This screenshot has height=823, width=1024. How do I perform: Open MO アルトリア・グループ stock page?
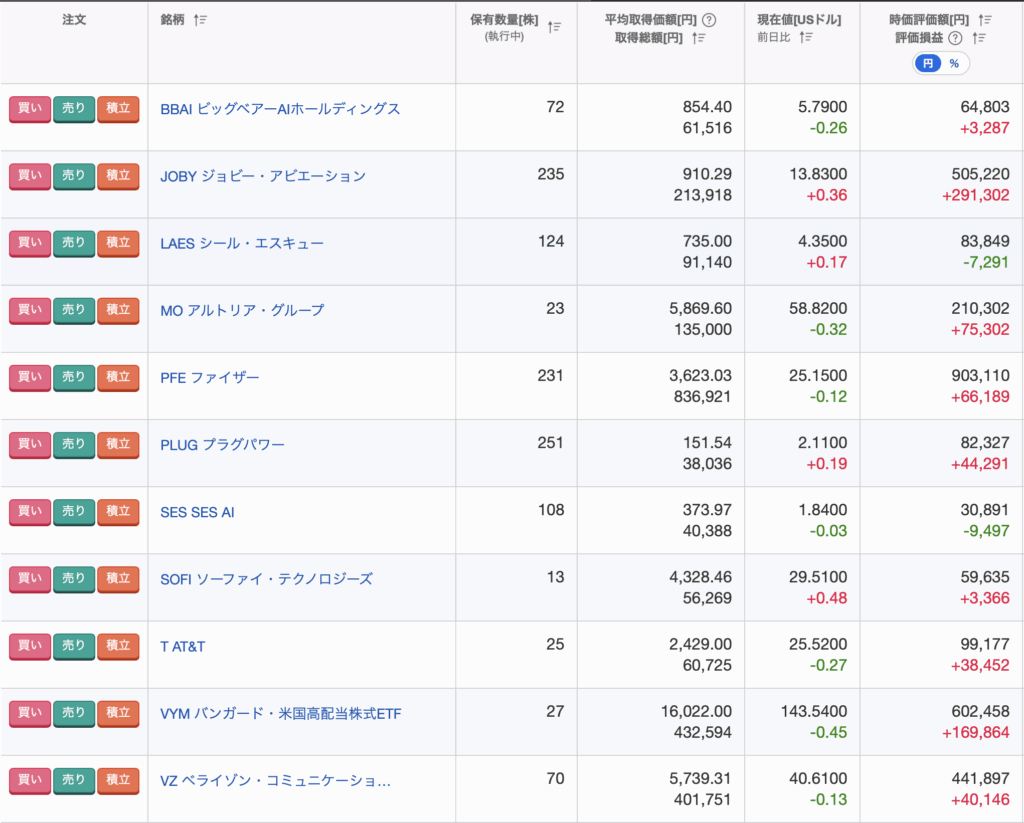[242, 310]
